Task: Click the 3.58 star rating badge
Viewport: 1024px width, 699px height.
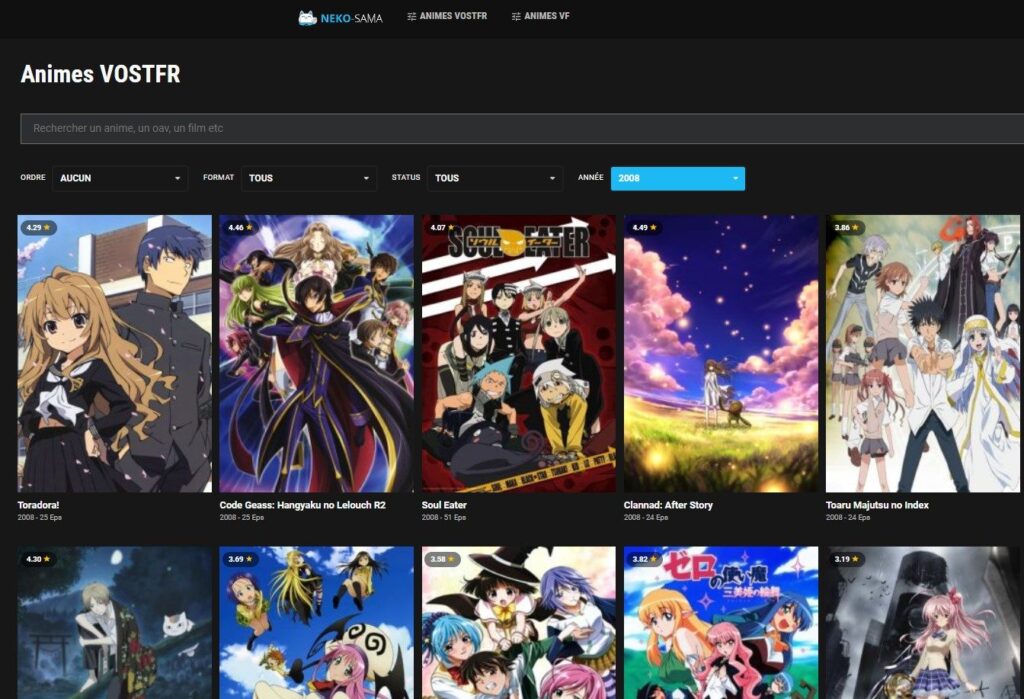Action: point(443,559)
